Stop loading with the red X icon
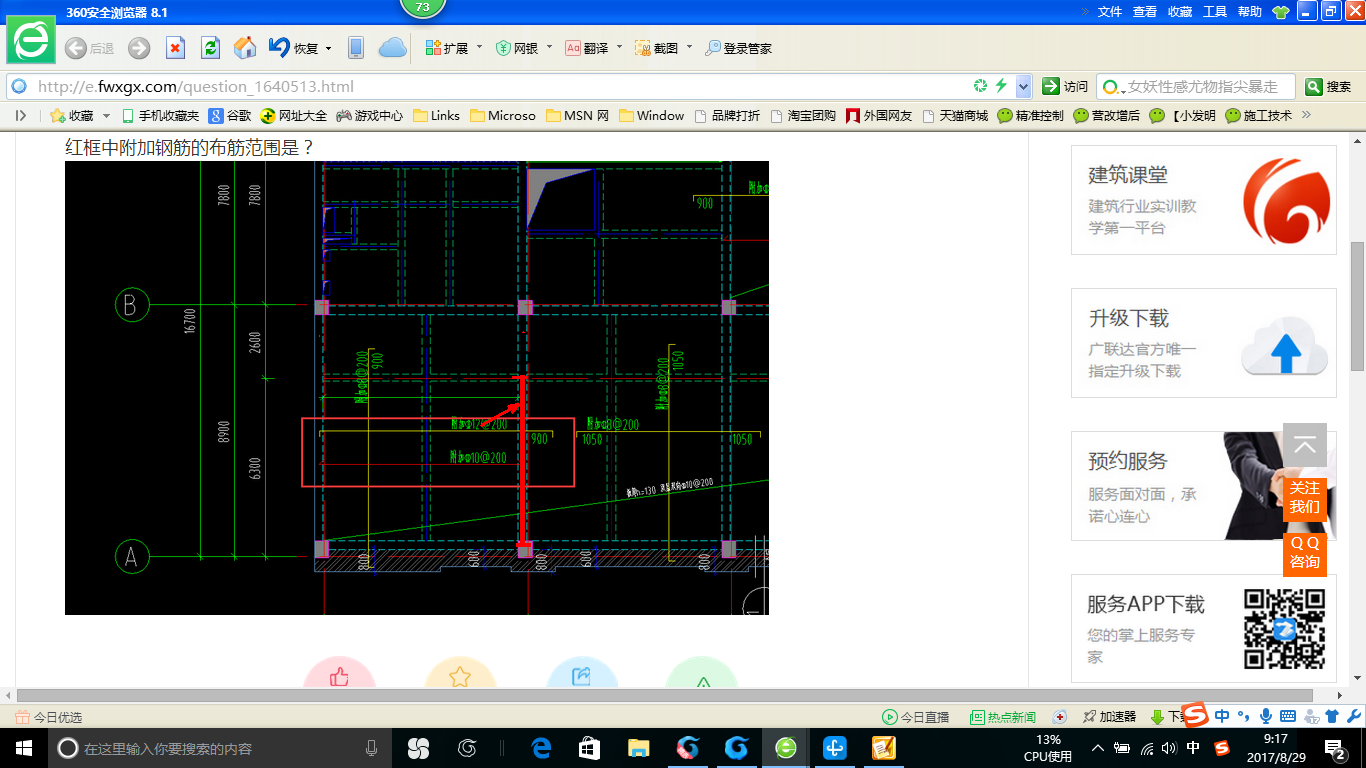Screen dimensions: 1366x768 [175, 48]
